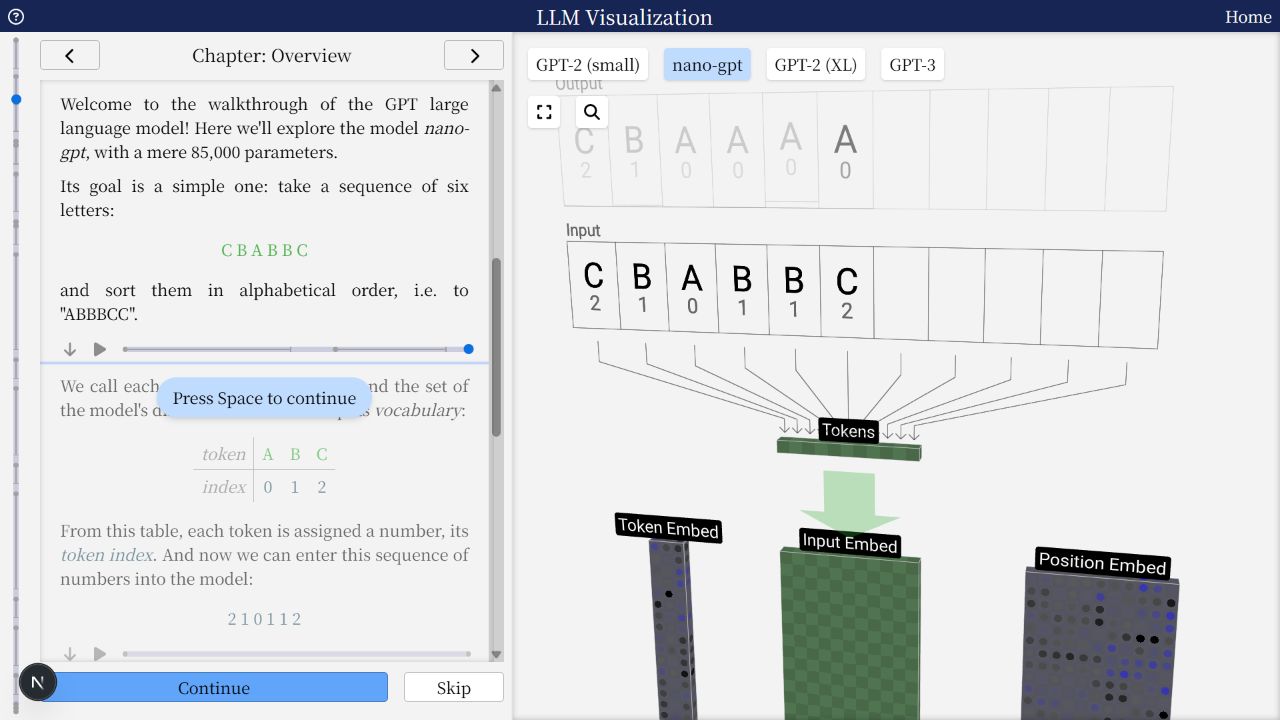Select the 'Input Embed' block label

pos(850,543)
